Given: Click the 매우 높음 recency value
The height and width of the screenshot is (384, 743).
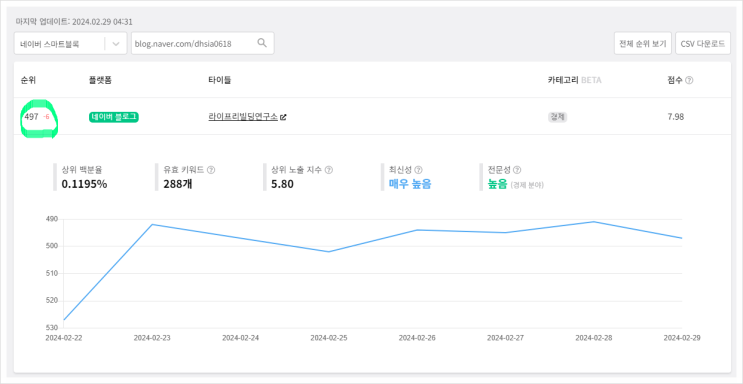Looking at the screenshot, I should [410, 184].
